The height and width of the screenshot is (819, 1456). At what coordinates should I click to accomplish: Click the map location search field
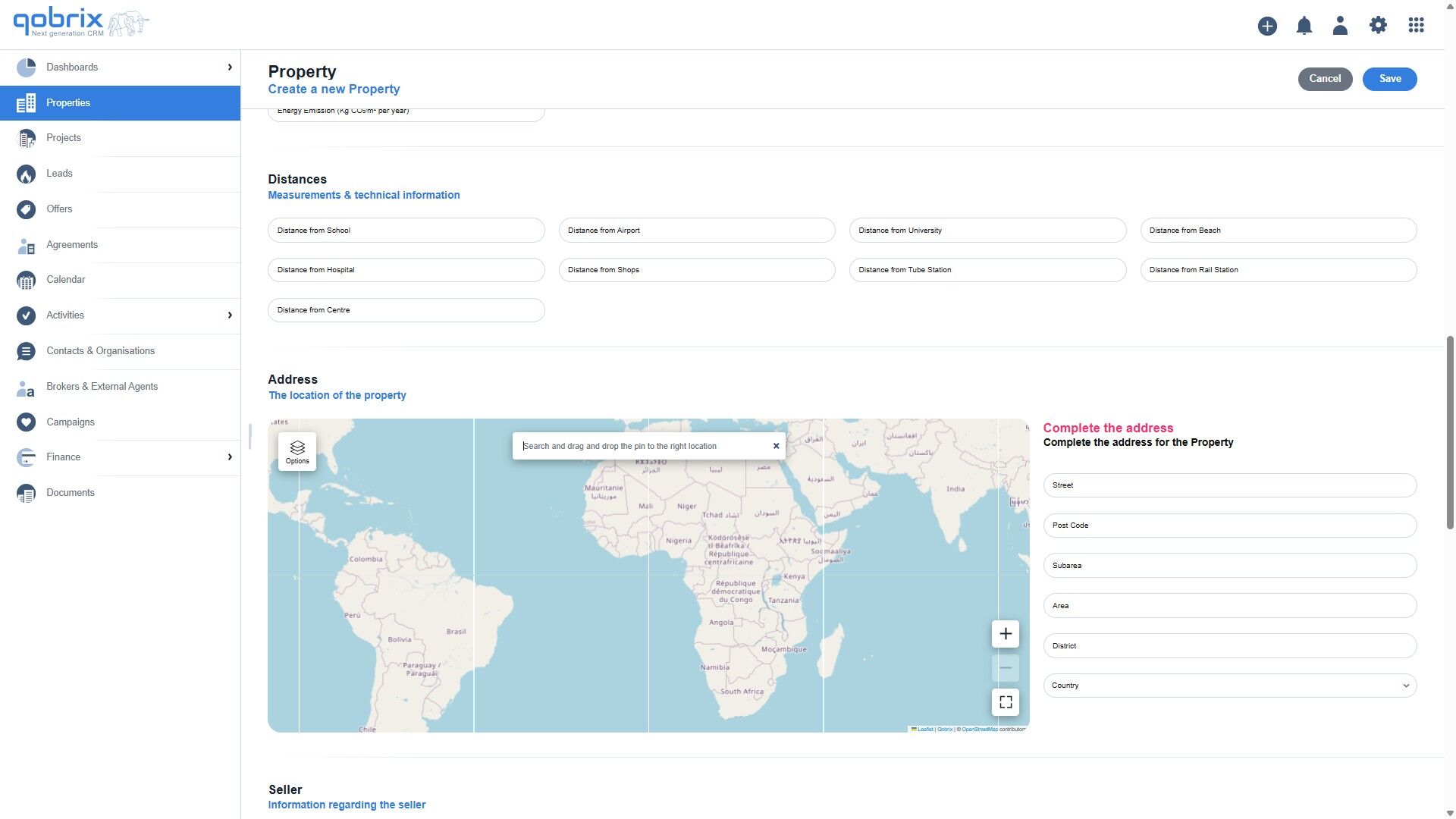[643, 446]
